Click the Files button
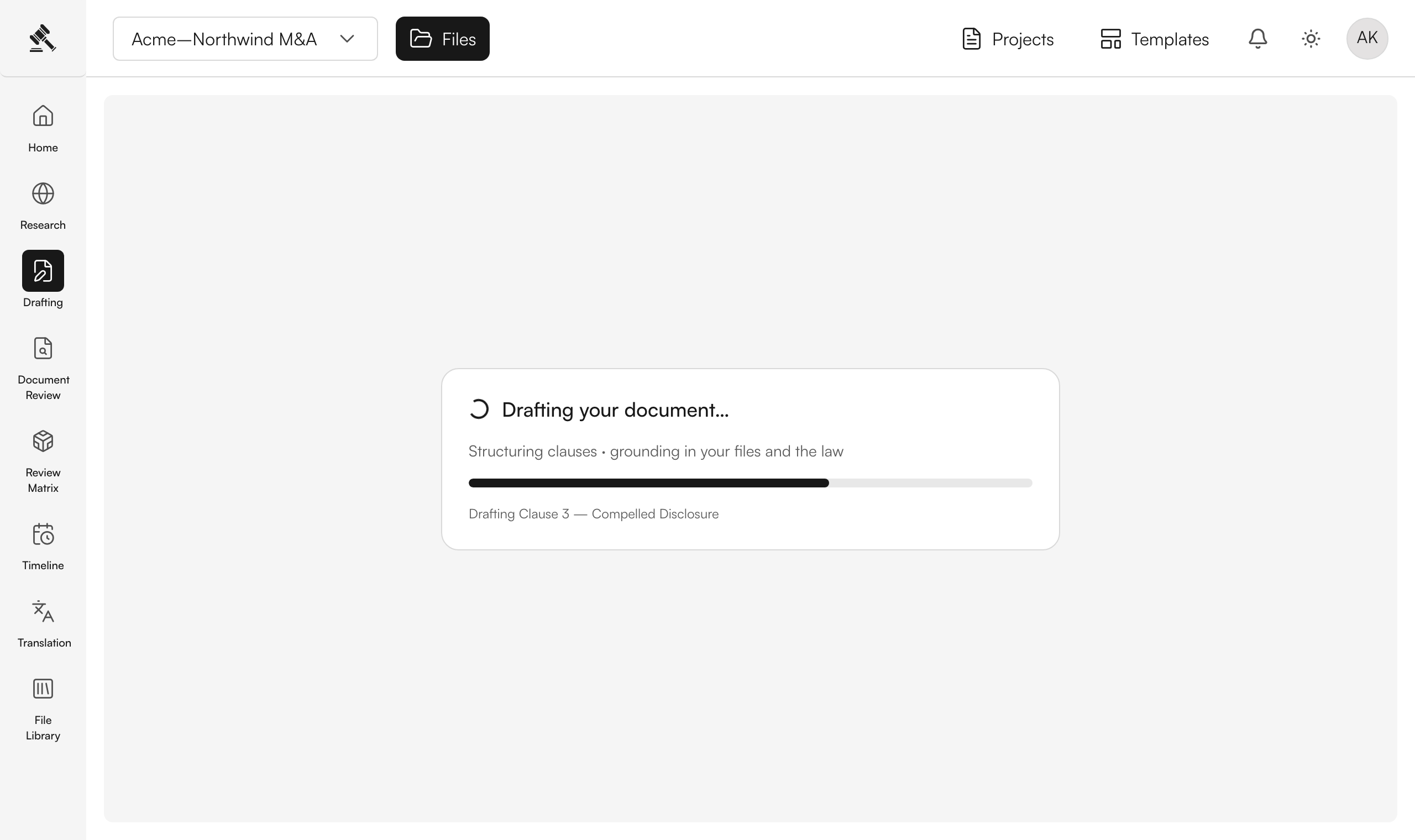The height and width of the screenshot is (840, 1415). click(443, 39)
